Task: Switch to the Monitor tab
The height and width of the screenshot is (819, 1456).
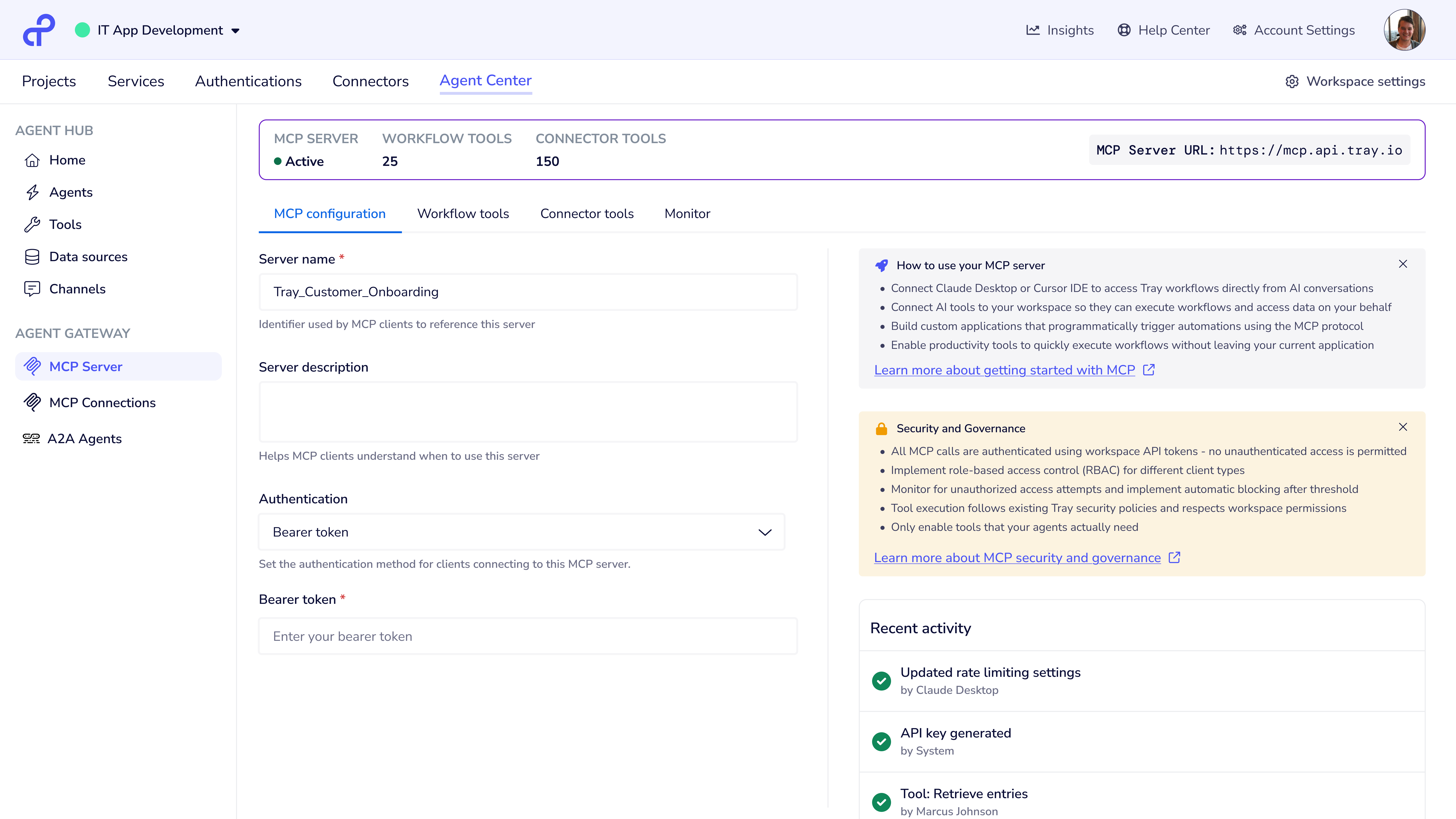Action: [687, 214]
